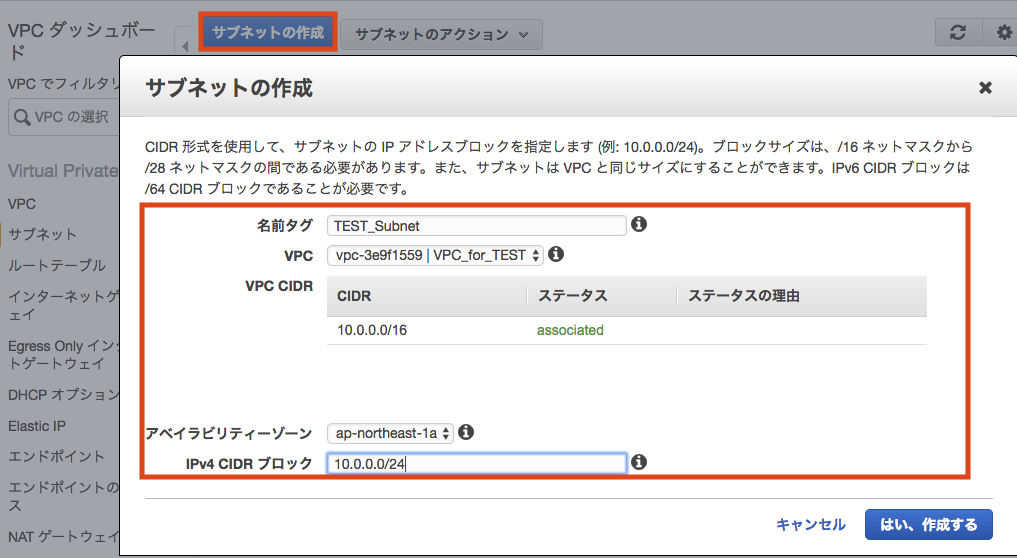The height and width of the screenshot is (558, 1017).
Task: Close the subnet creation dialog with X
Action: tap(985, 88)
